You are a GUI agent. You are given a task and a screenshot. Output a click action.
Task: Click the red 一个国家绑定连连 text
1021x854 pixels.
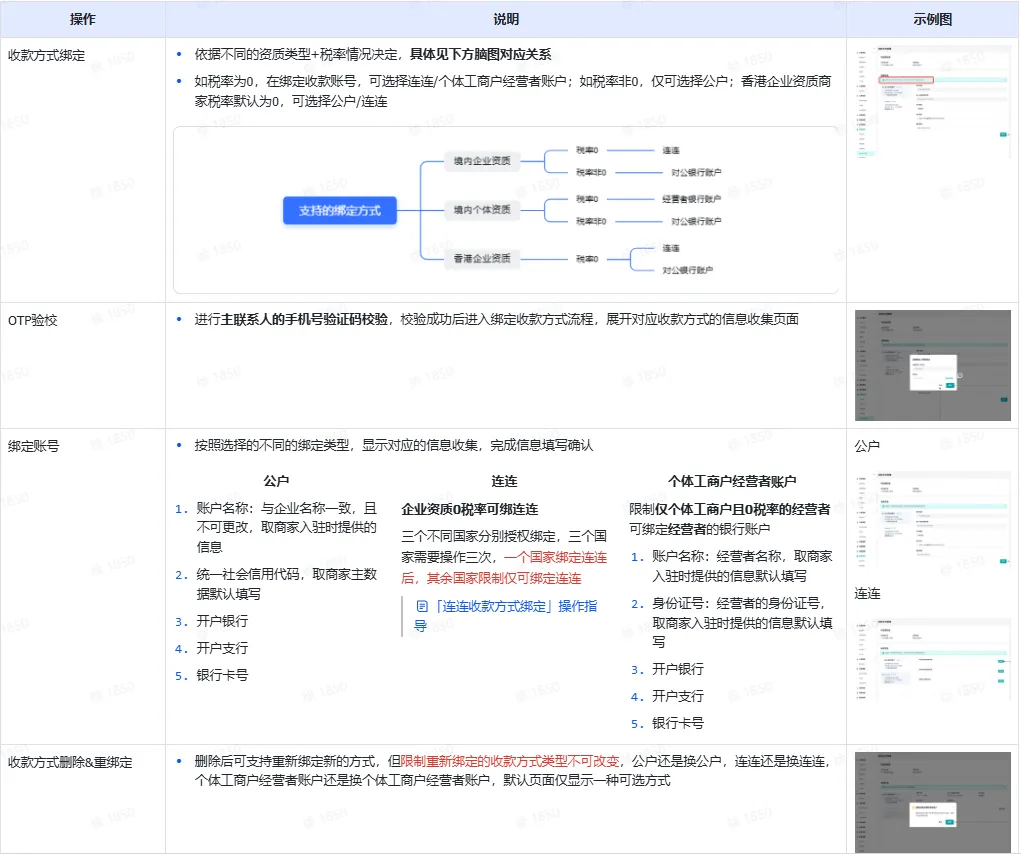[x=555, y=557]
